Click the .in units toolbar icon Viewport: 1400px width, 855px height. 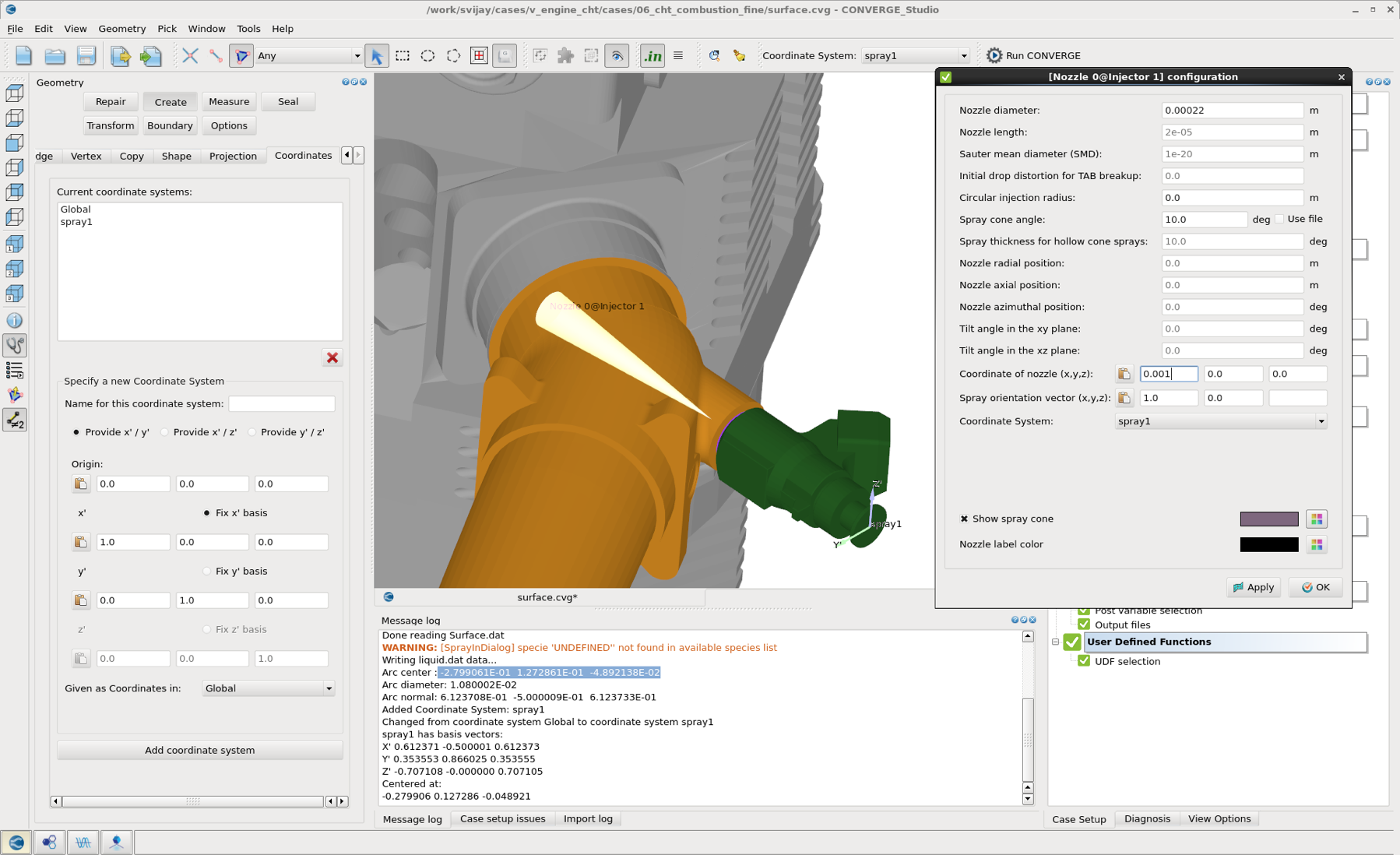tap(653, 55)
